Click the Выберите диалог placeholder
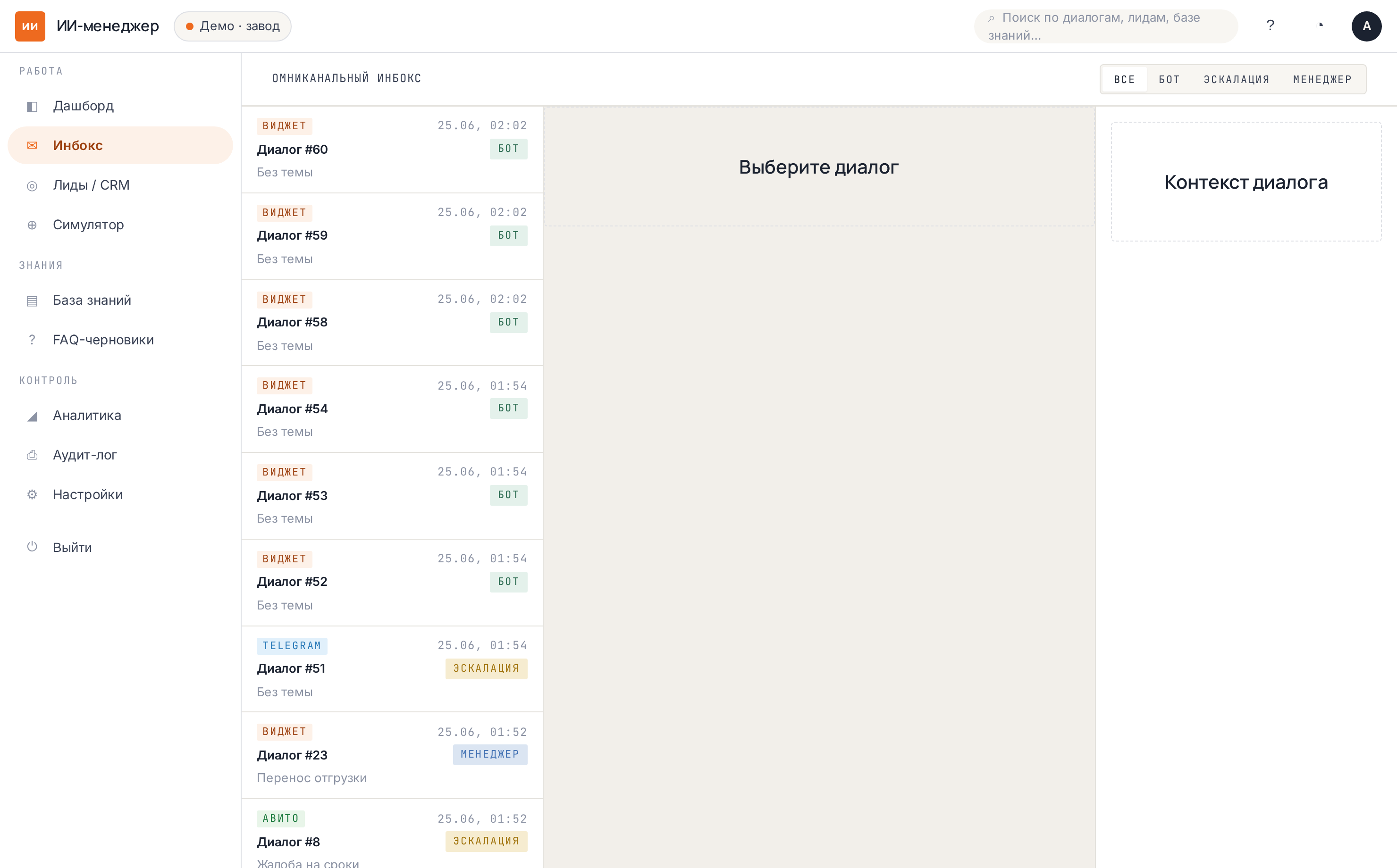Screen dimensions: 1397x868 coord(819,167)
